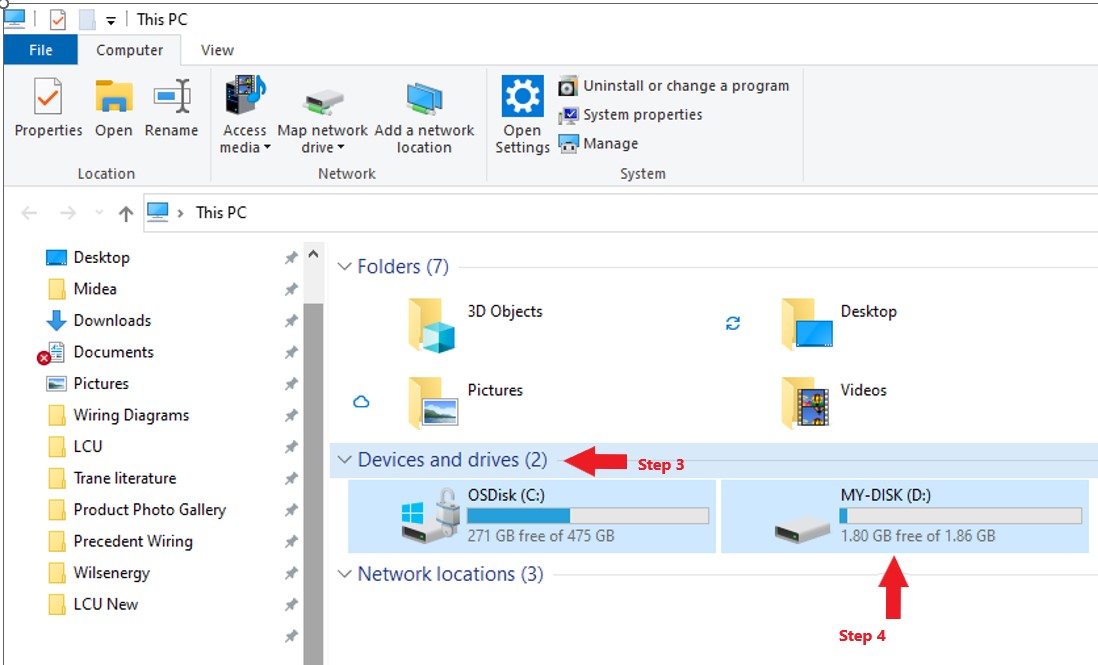Switch to the View ribbon tab
The height and width of the screenshot is (665, 1098).
click(x=217, y=50)
